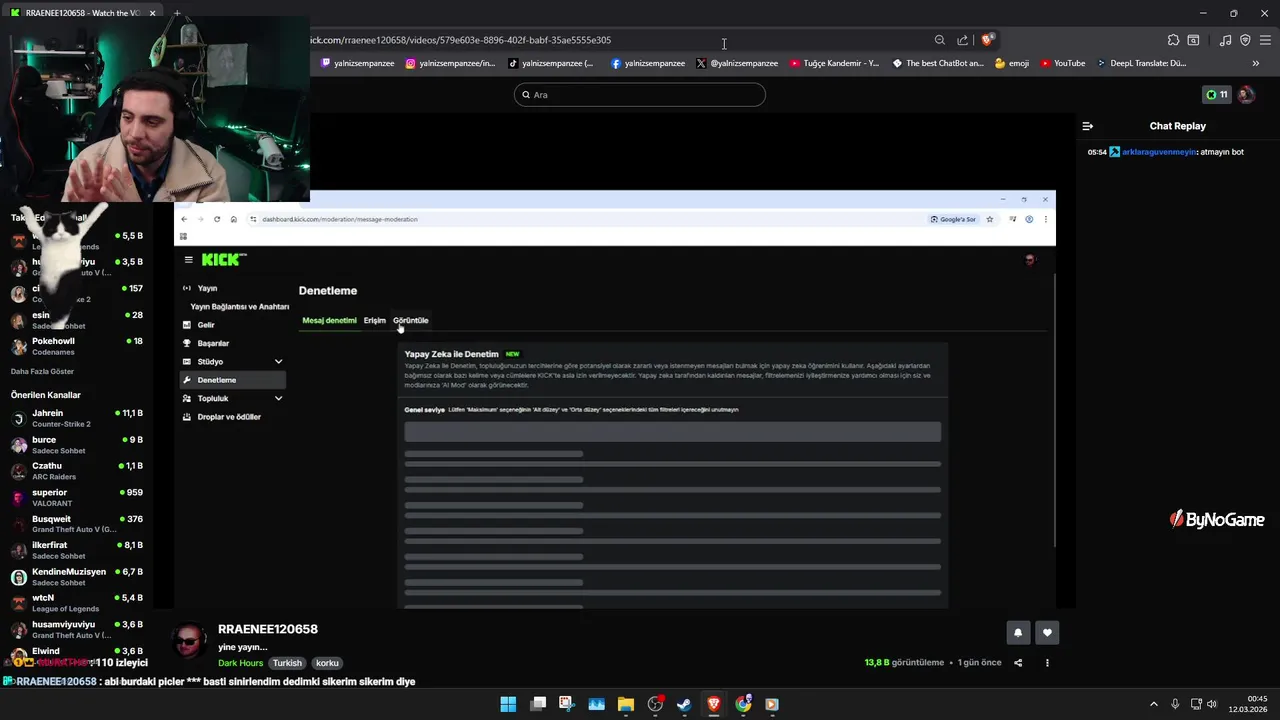Open The best ChatBot bookmark
Image resolution: width=1280 pixels, height=720 pixels.
click(938, 63)
